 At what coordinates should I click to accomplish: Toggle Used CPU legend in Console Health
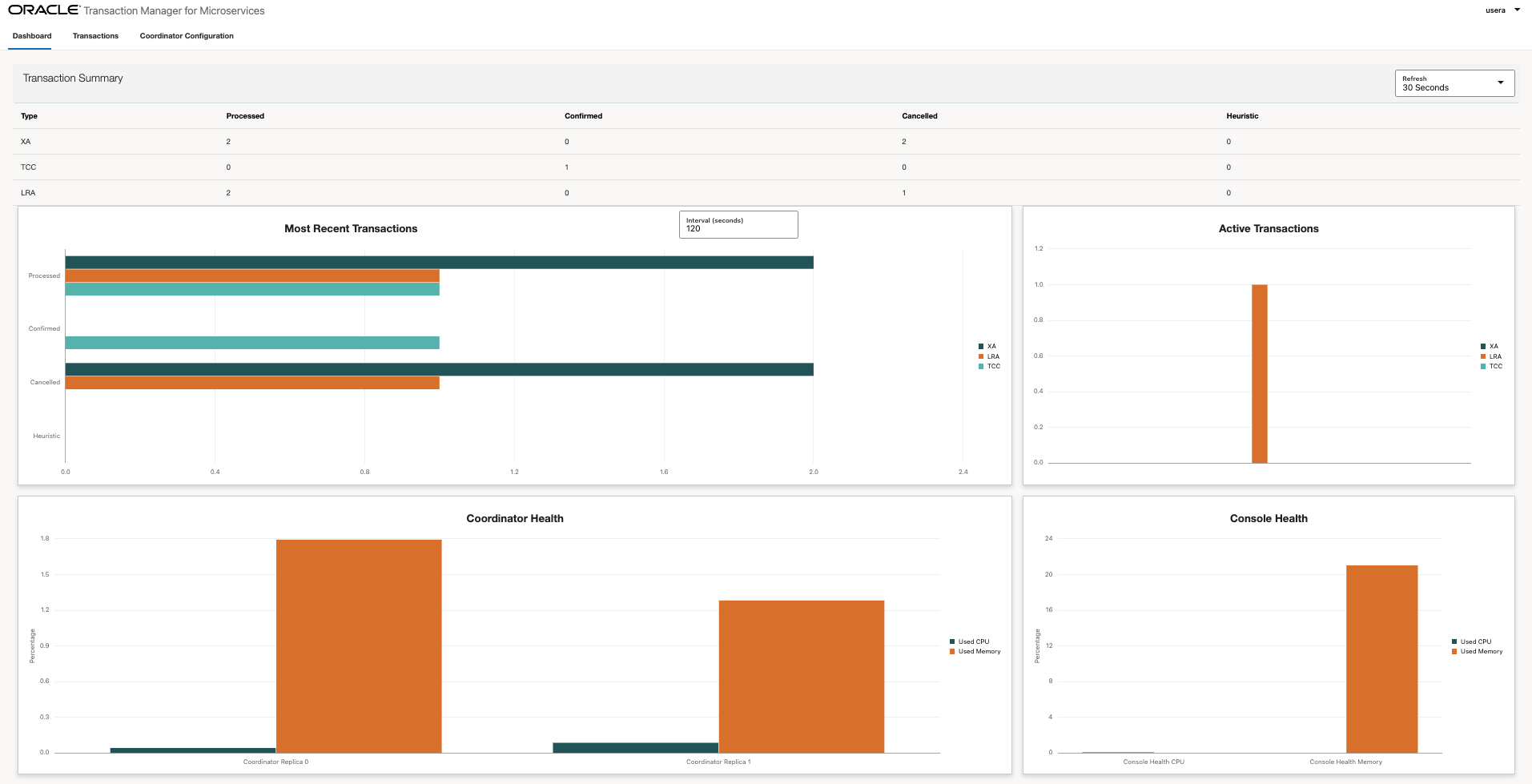click(1472, 641)
